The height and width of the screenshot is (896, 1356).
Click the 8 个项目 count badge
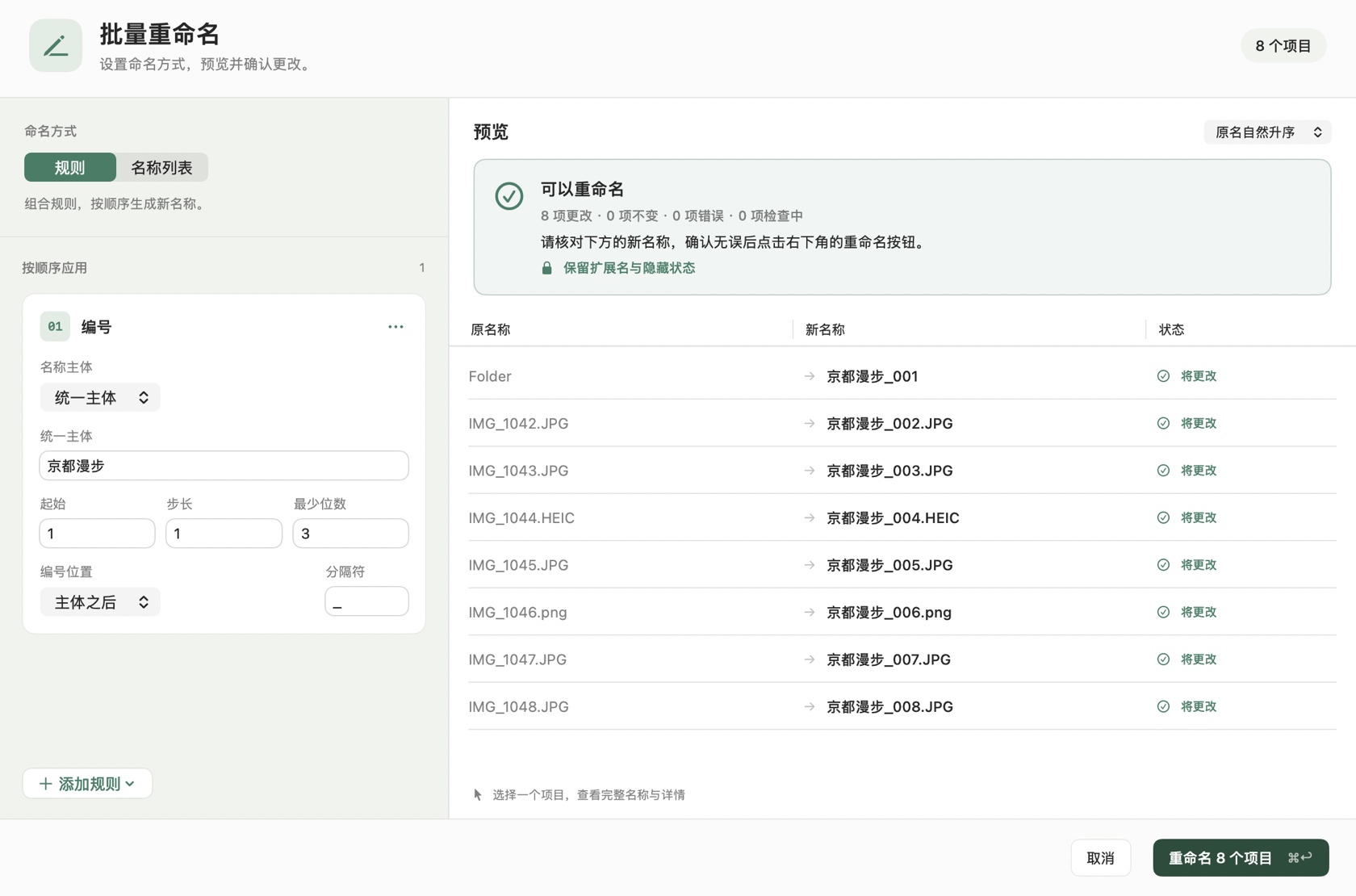tap(1283, 46)
